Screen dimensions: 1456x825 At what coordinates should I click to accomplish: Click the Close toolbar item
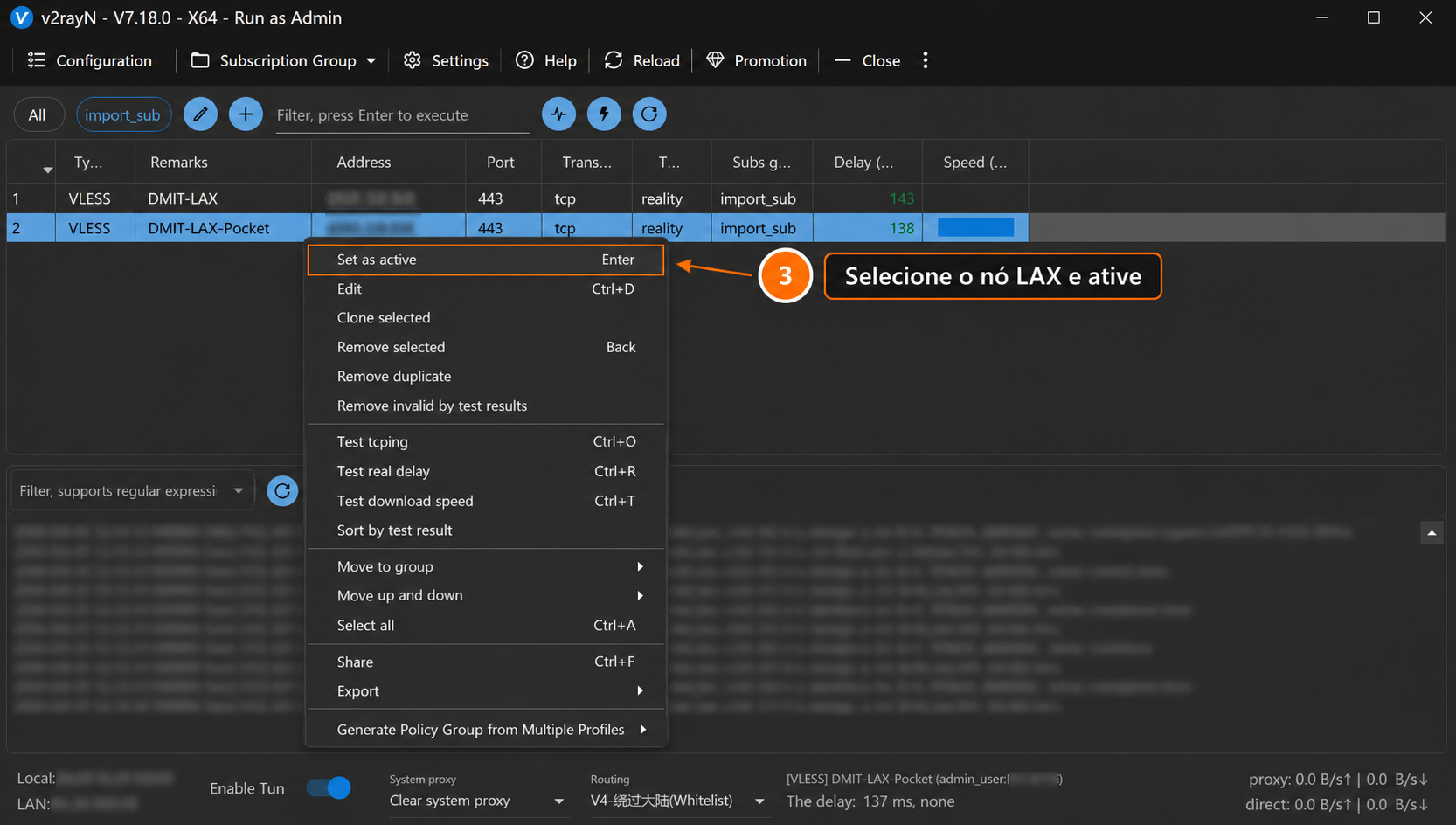pos(867,60)
